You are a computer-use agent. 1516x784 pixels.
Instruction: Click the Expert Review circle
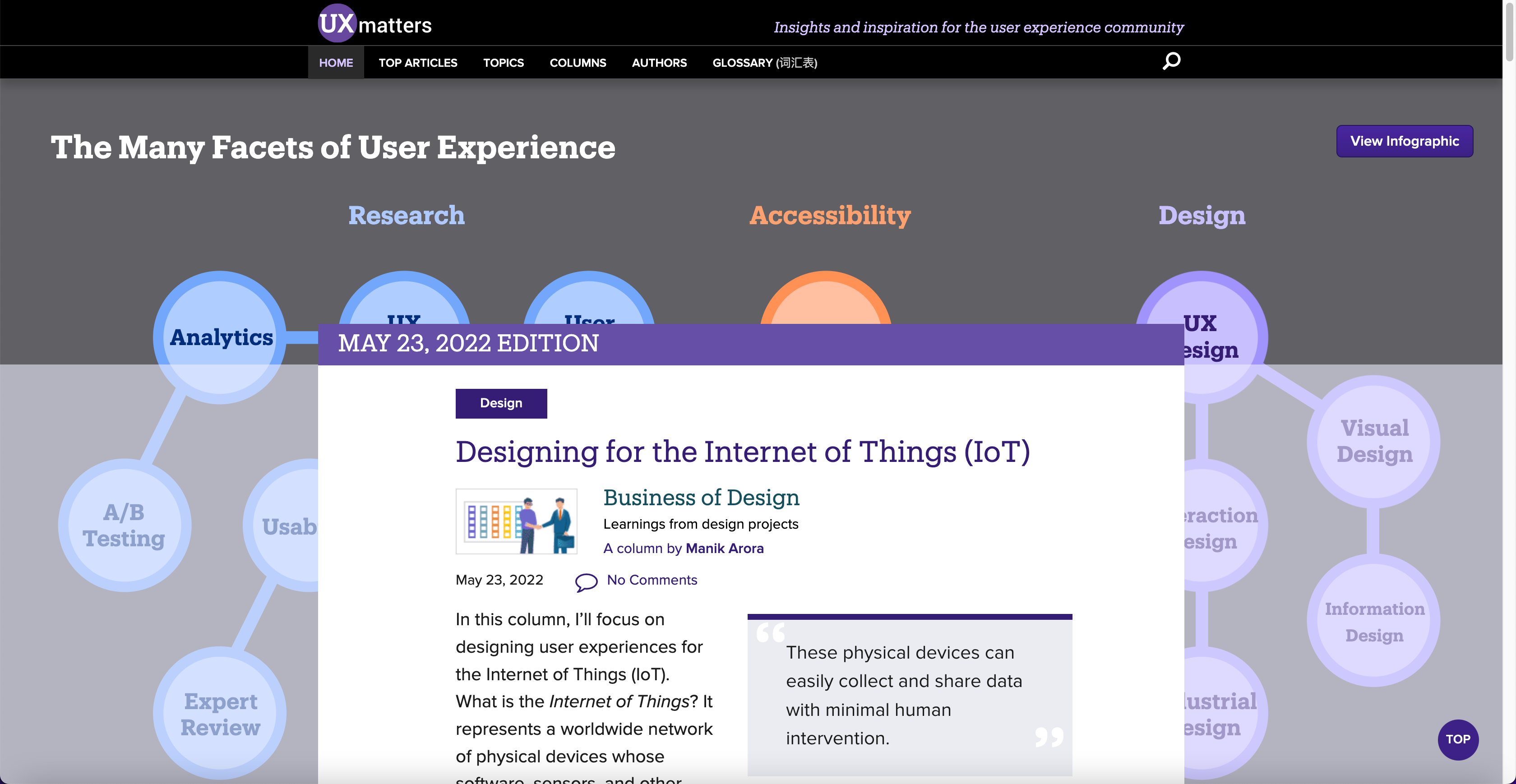(x=220, y=713)
